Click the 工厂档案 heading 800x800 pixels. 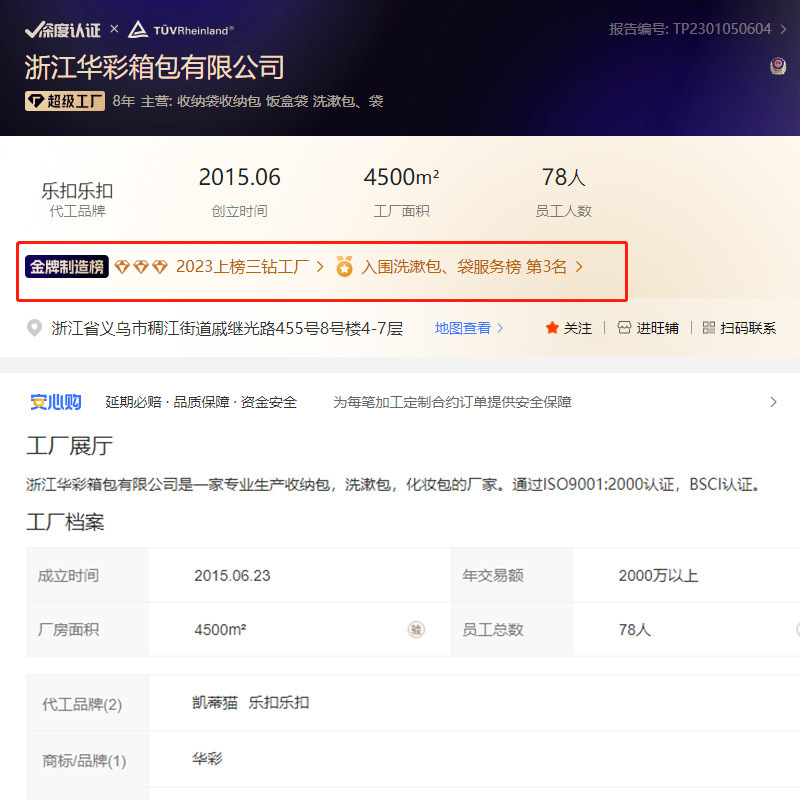(x=65, y=522)
